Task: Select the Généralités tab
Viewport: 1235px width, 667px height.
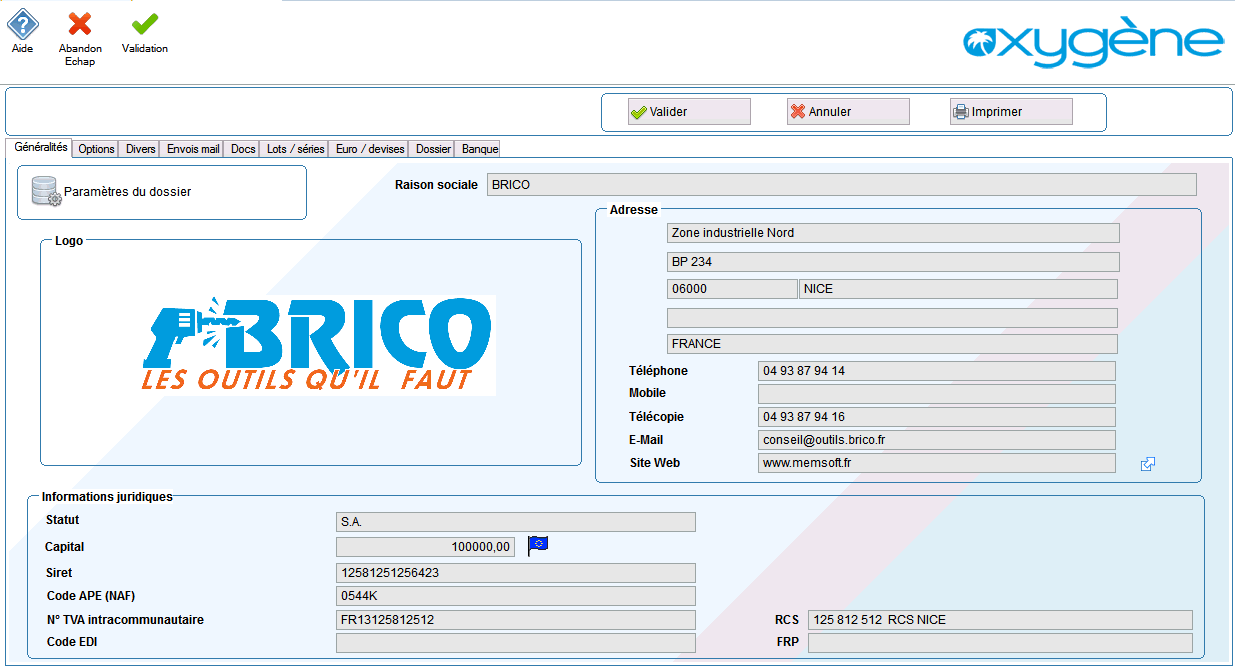Action: pos(40,148)
